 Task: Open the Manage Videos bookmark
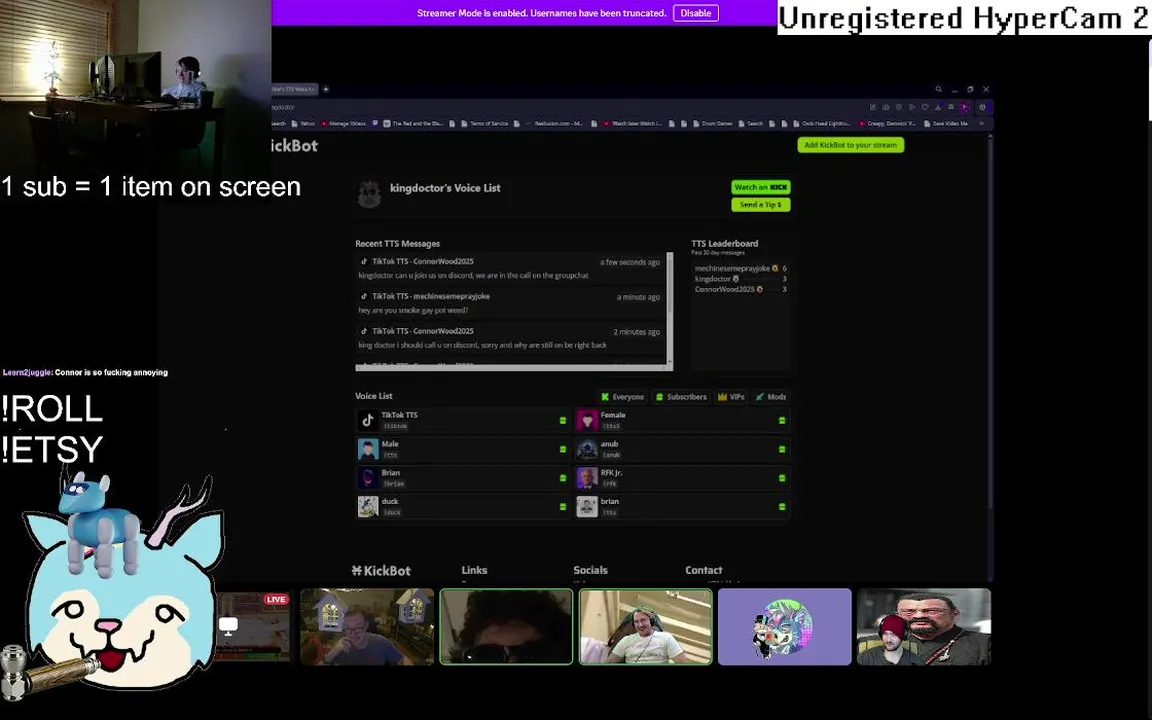343,123
